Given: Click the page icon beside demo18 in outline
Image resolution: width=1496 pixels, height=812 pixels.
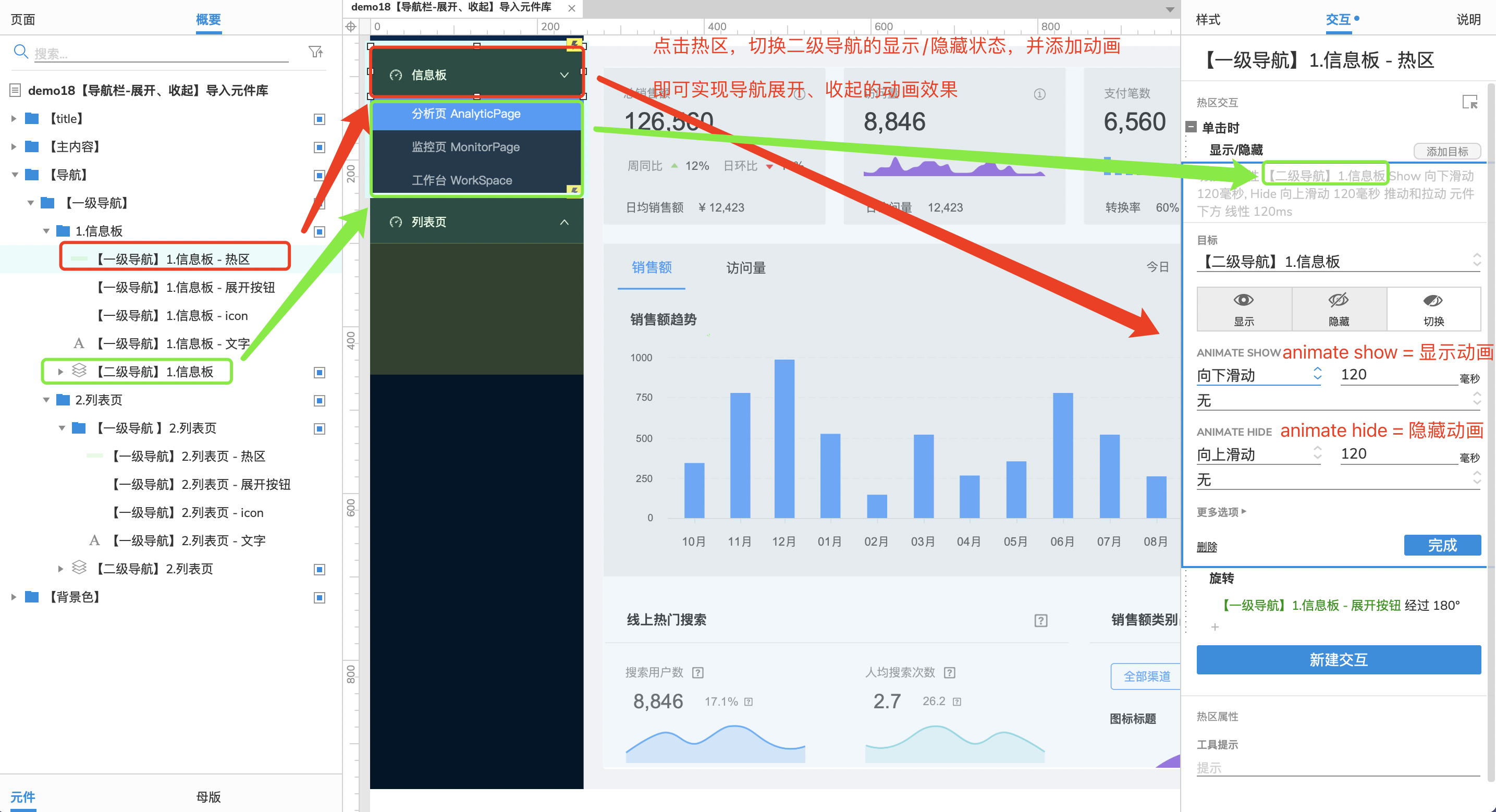Looking at the screenshot, I should point(16,90).
